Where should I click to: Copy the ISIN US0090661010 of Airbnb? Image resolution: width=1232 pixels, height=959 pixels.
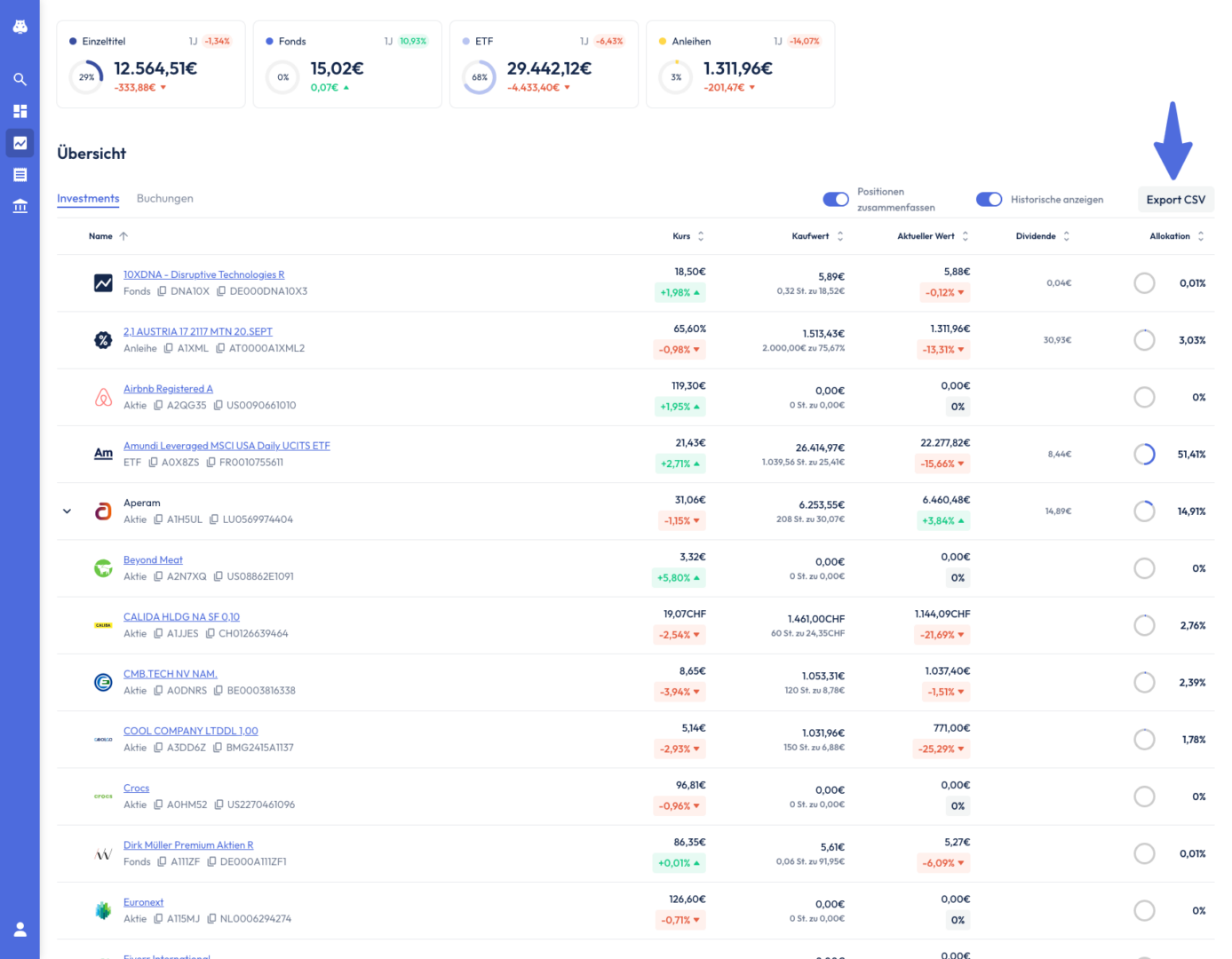(x=218, y=405)
